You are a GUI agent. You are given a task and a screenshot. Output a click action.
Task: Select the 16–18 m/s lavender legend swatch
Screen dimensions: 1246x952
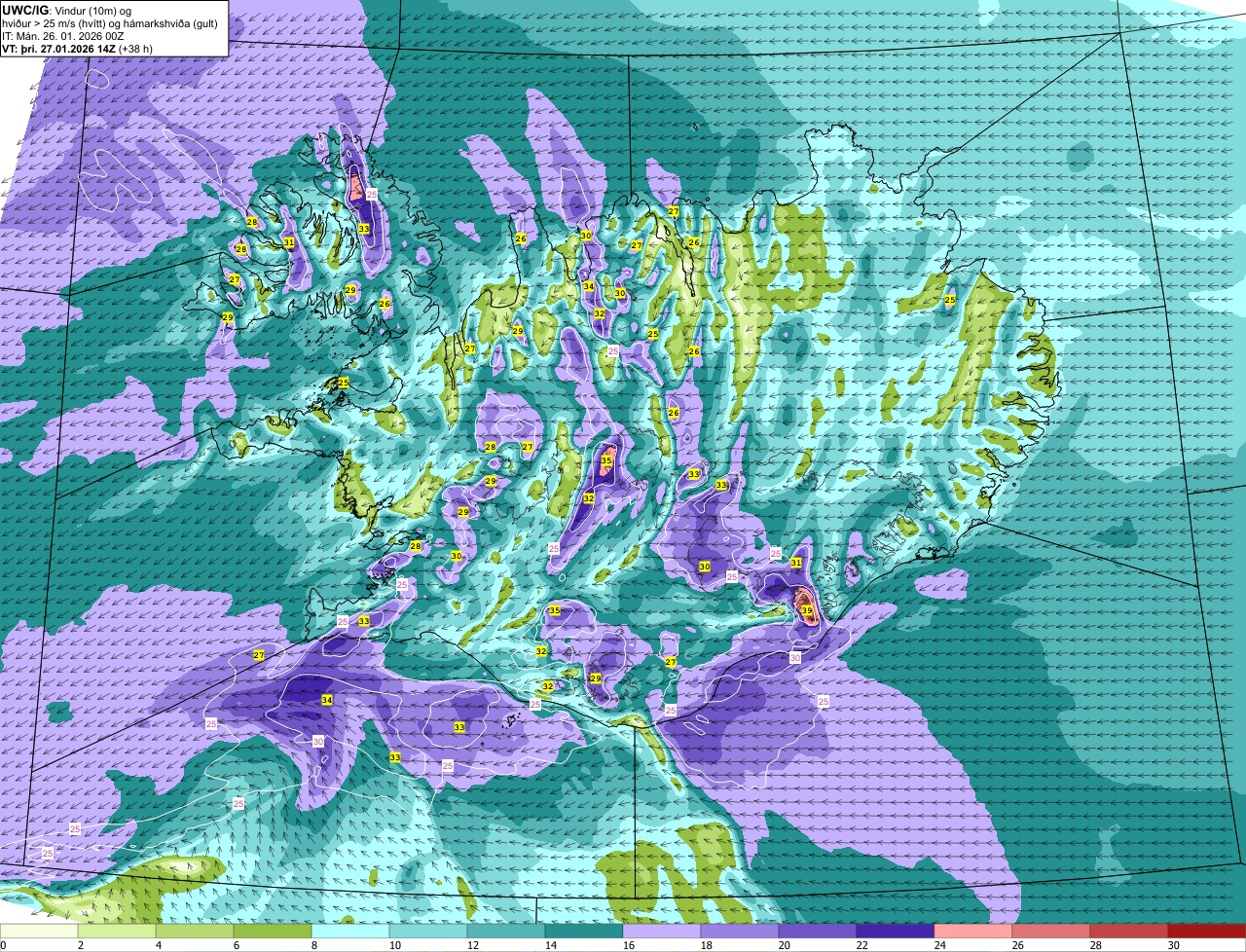click(662, 932)
